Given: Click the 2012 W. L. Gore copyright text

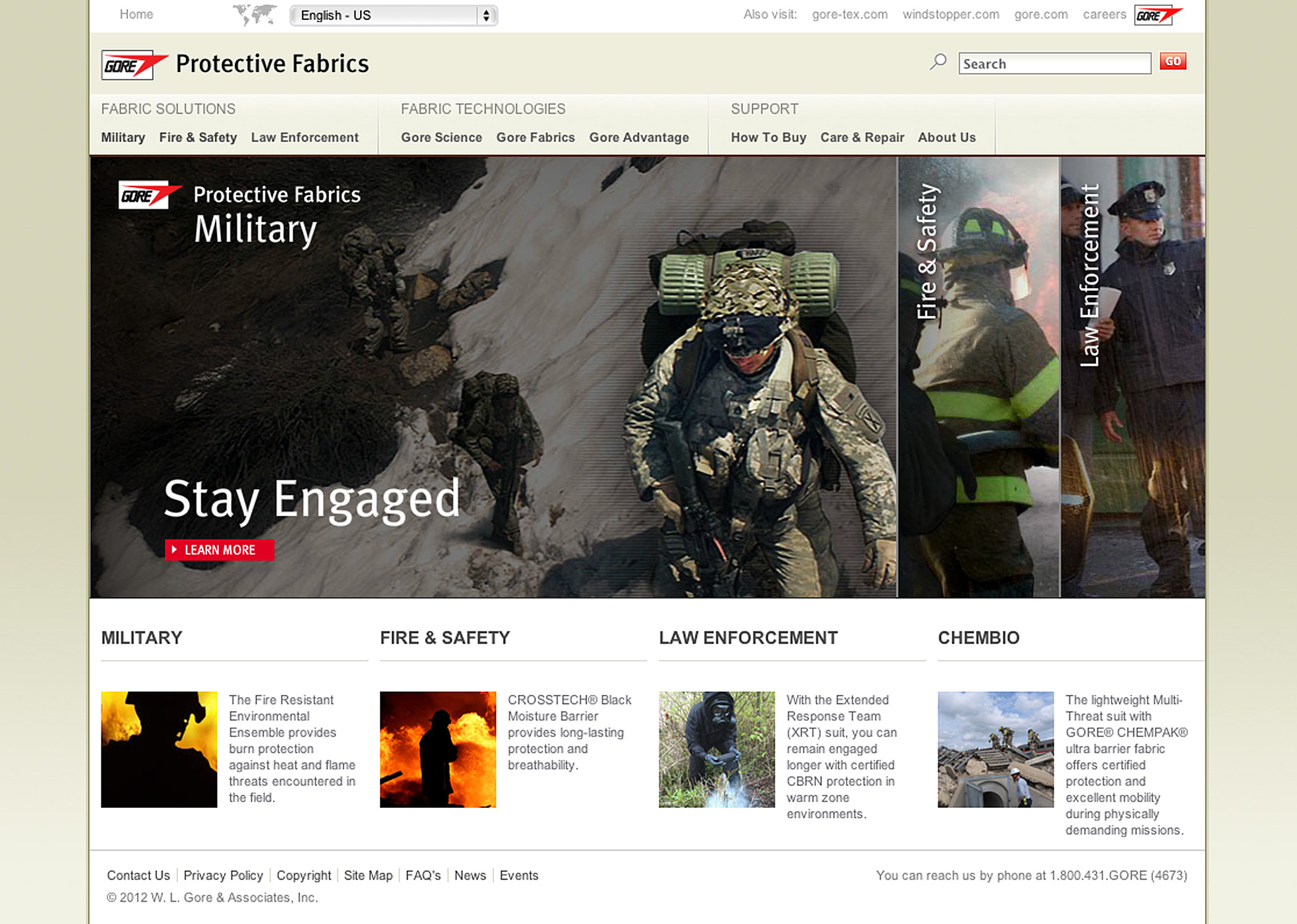Looking at the screenshot, I should click(212, 897).
